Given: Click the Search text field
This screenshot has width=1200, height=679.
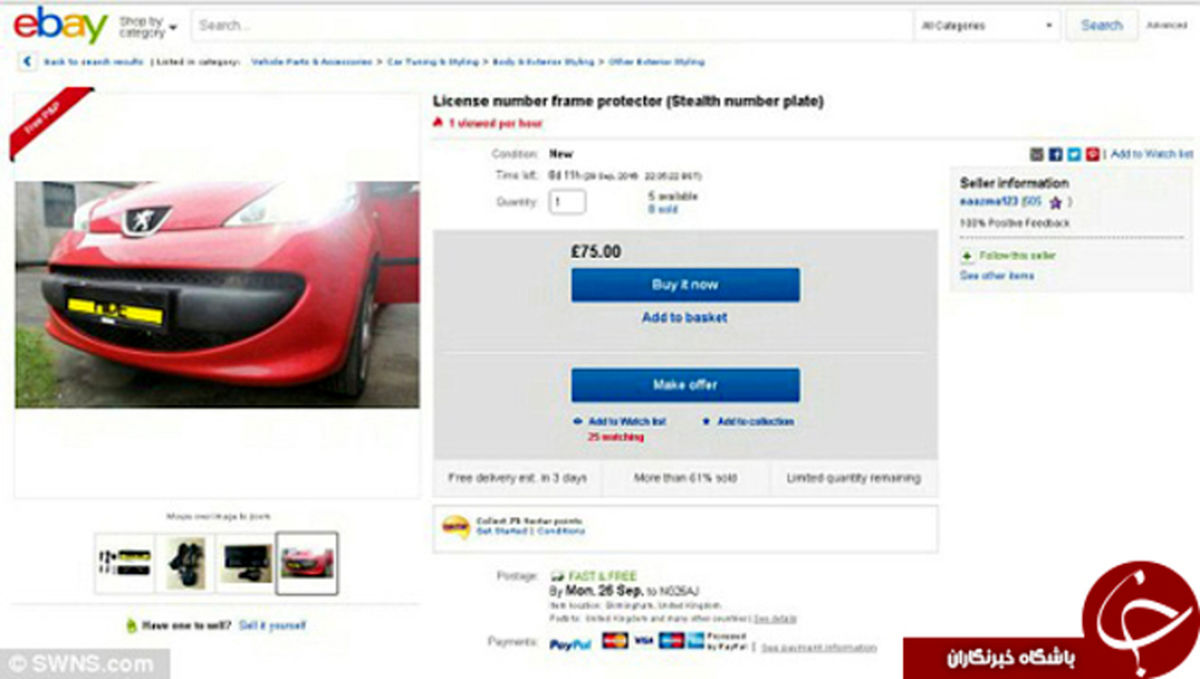Looking at the screenshot, I should pyautogui.click(x=552, y=26).
